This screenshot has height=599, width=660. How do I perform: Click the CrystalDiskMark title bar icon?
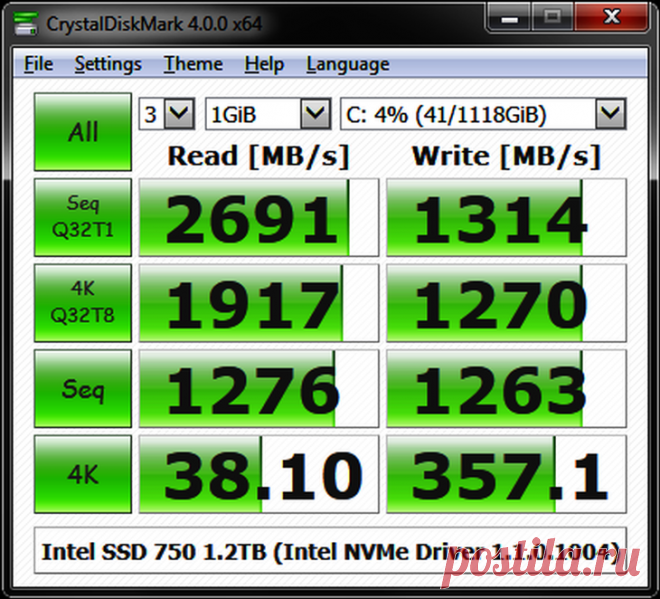pyautogui.click(x=25, y=24)
